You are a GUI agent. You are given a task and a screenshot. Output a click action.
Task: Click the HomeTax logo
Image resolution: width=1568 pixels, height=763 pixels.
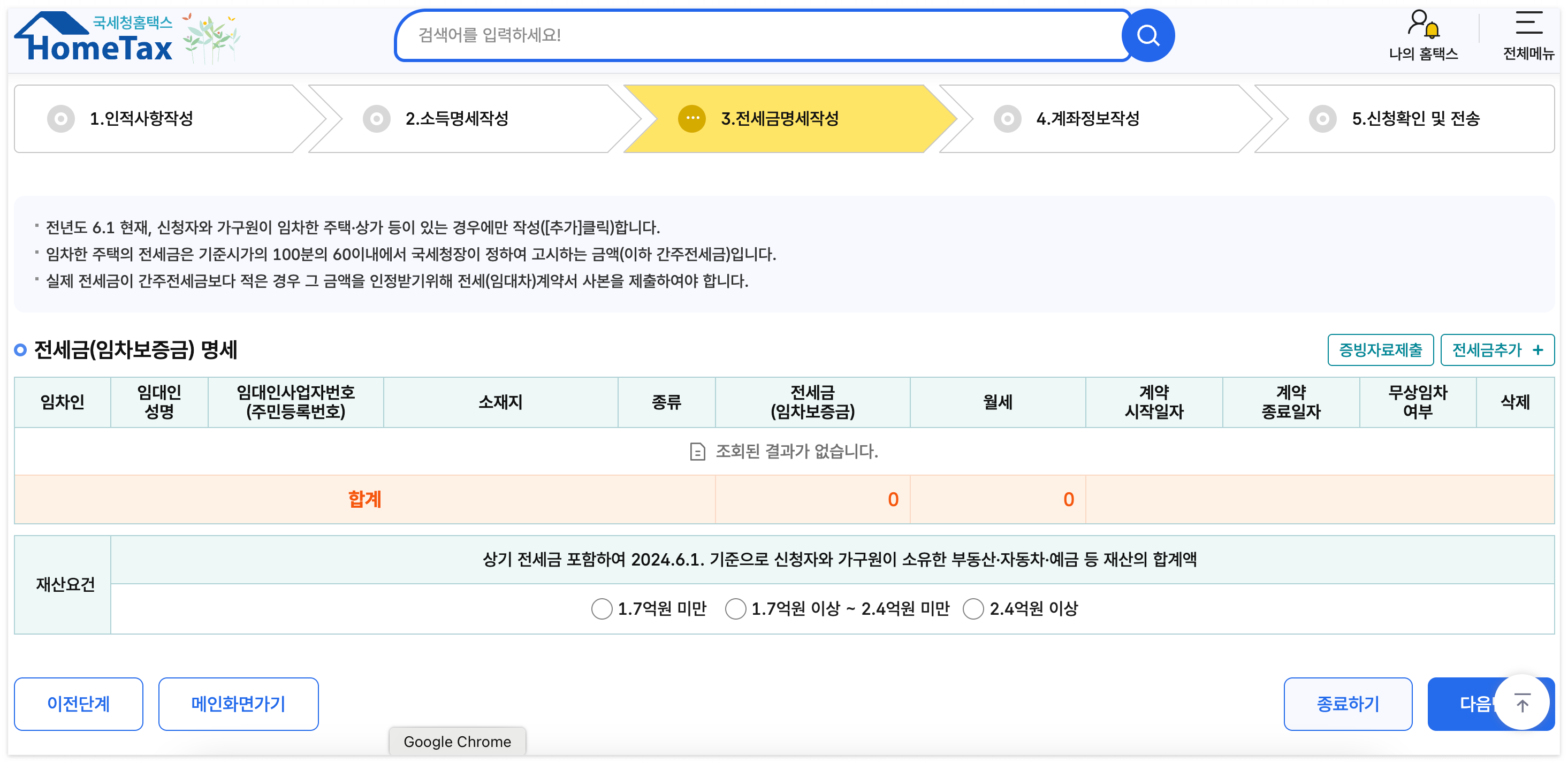94,36
